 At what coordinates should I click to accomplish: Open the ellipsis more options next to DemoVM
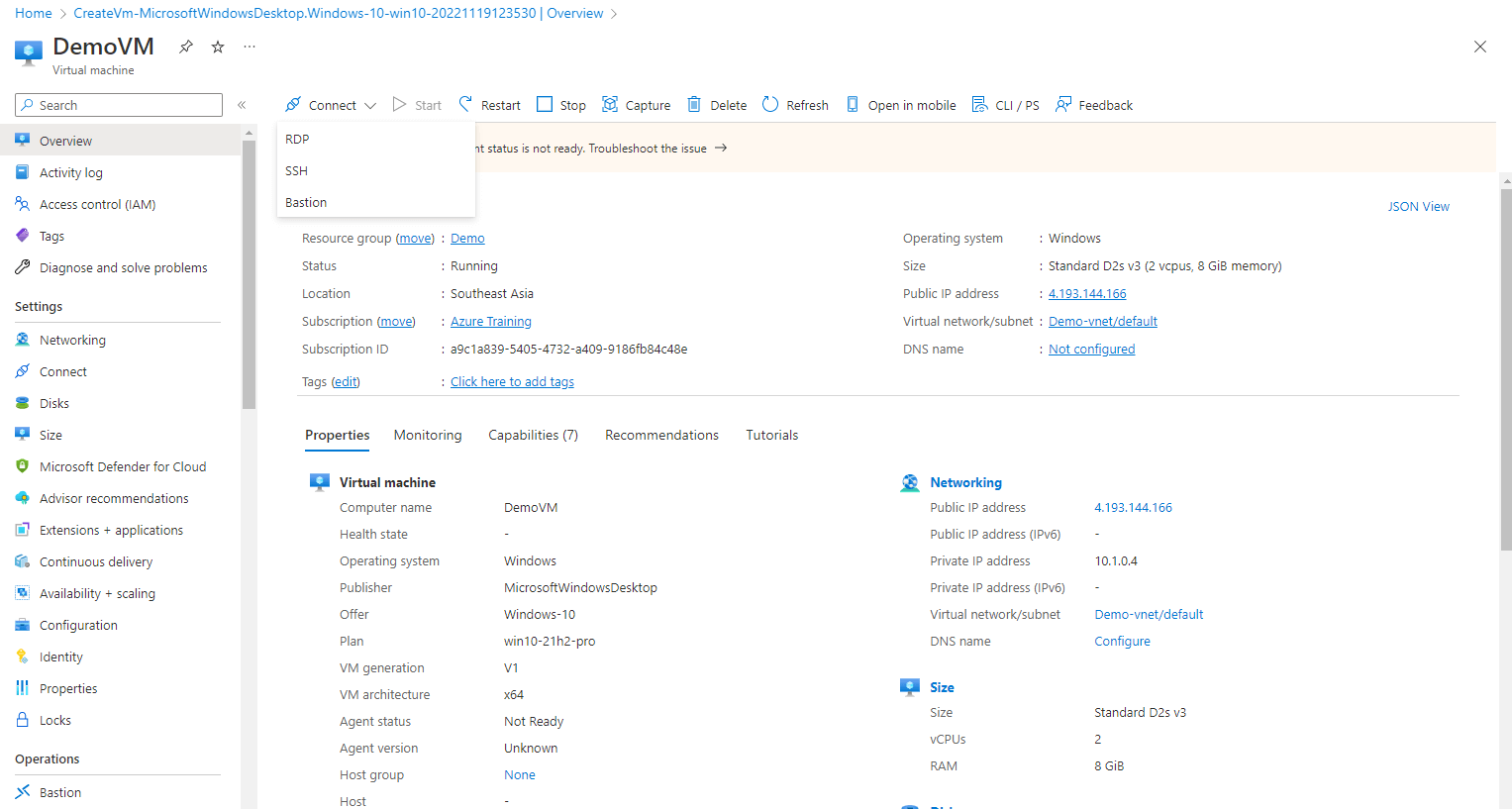pos(250,47)
